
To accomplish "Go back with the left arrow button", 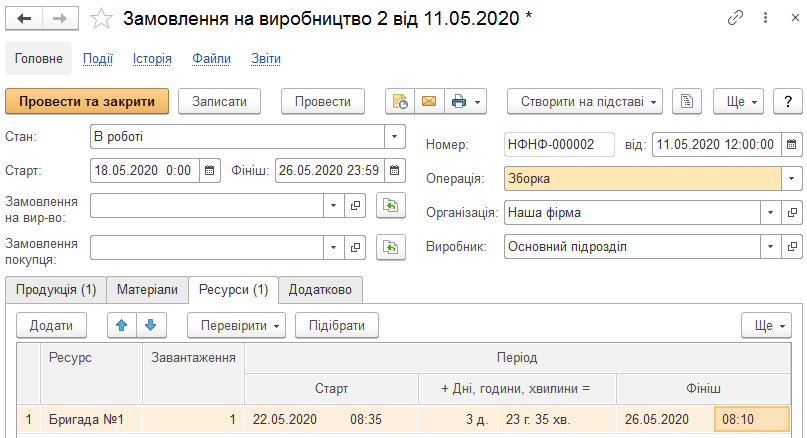I will pos(24,19).
